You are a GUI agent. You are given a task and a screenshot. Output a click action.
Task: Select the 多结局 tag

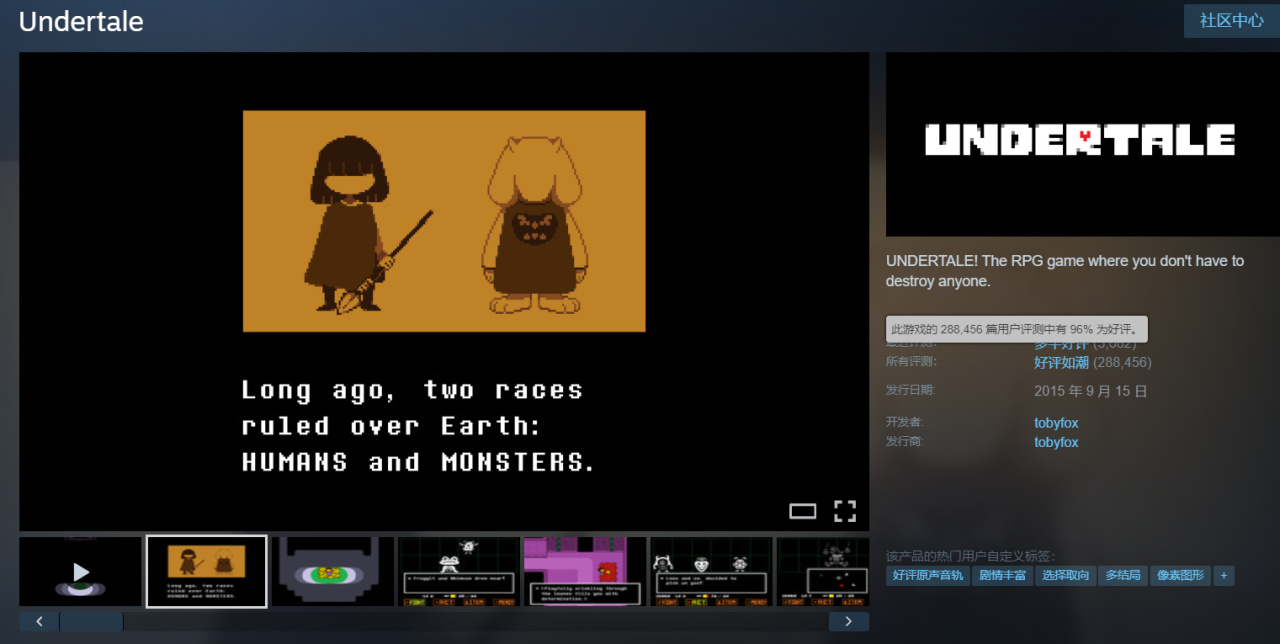click(x=1123, y=575)
